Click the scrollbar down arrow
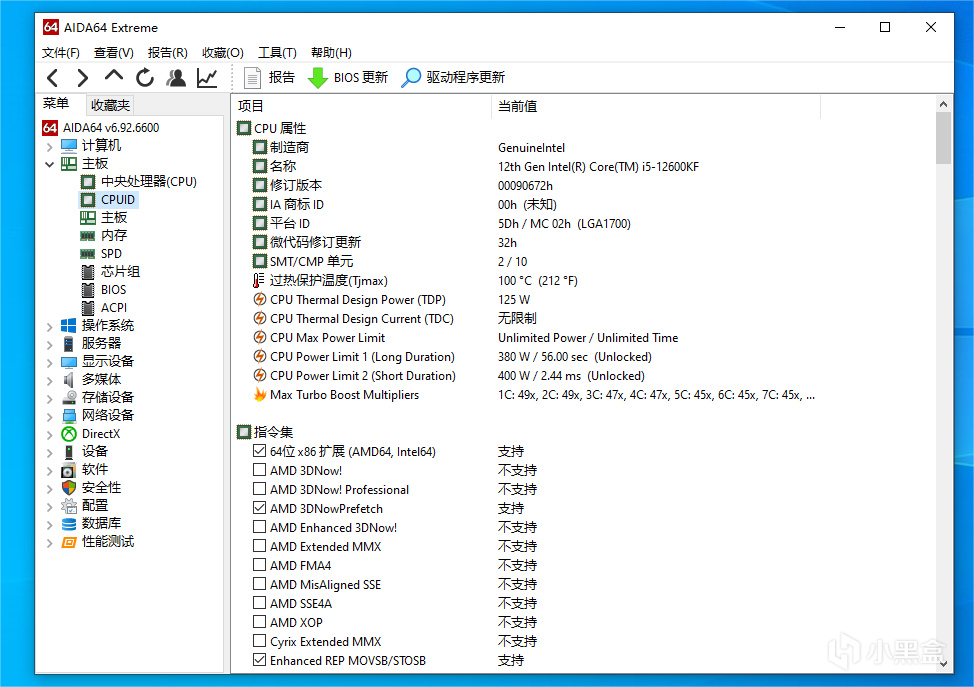The image size is (974, 687). [944, 663]
